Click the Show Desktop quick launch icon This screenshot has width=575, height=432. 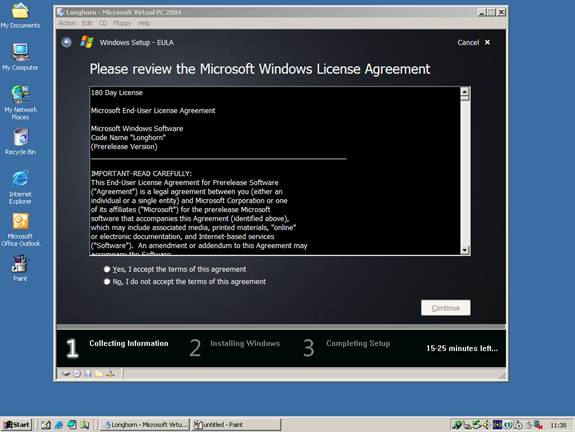(46, 425)
